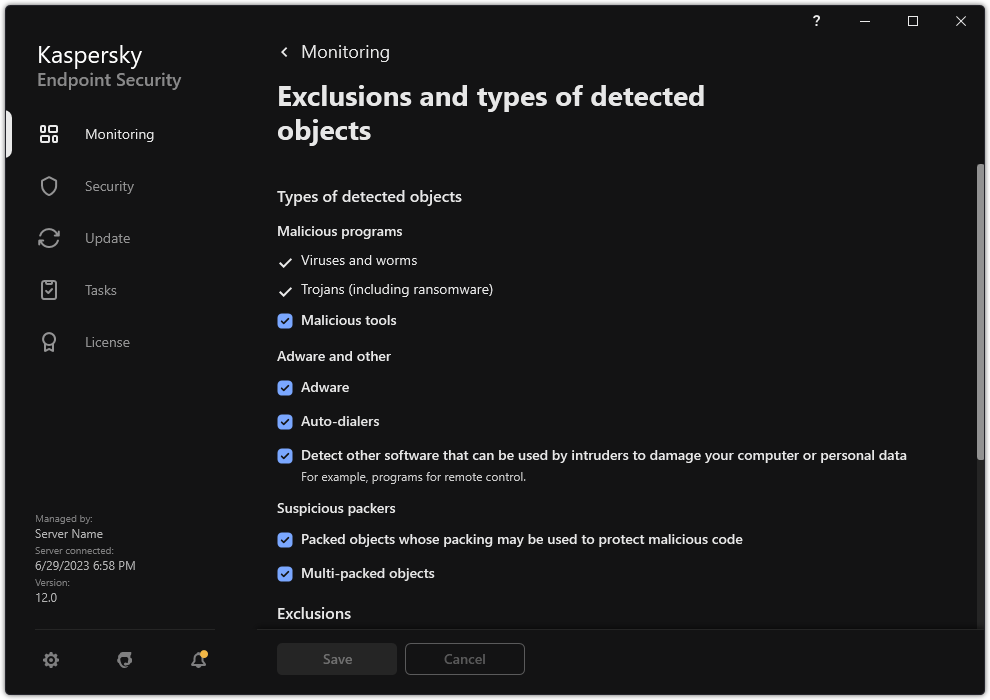Save the detected objects settings
The height and width of the screenshot is (700, 990).
pyautogui.click(x=336, y=659)
